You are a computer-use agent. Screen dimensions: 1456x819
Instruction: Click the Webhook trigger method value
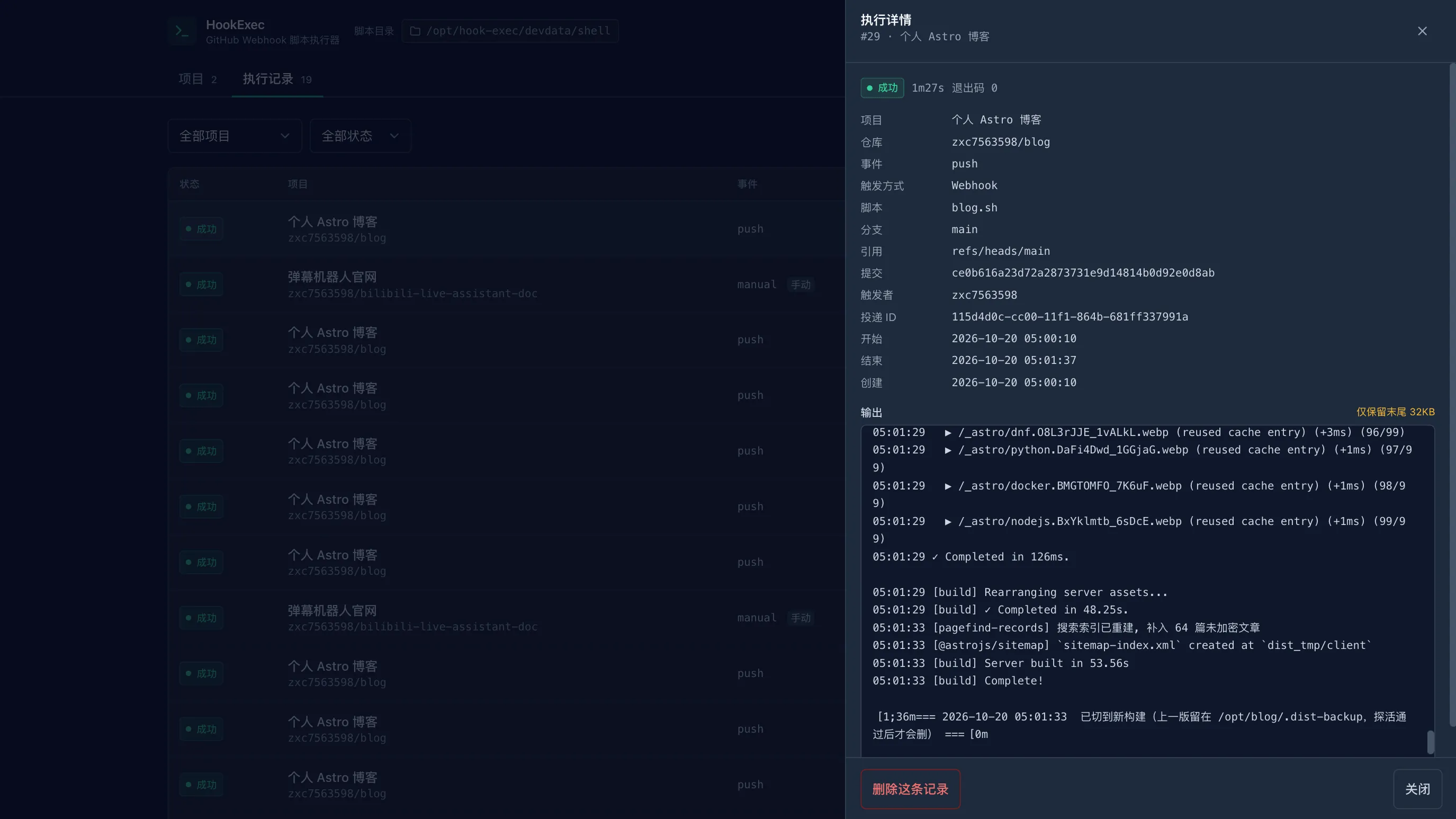pos(974,185)
